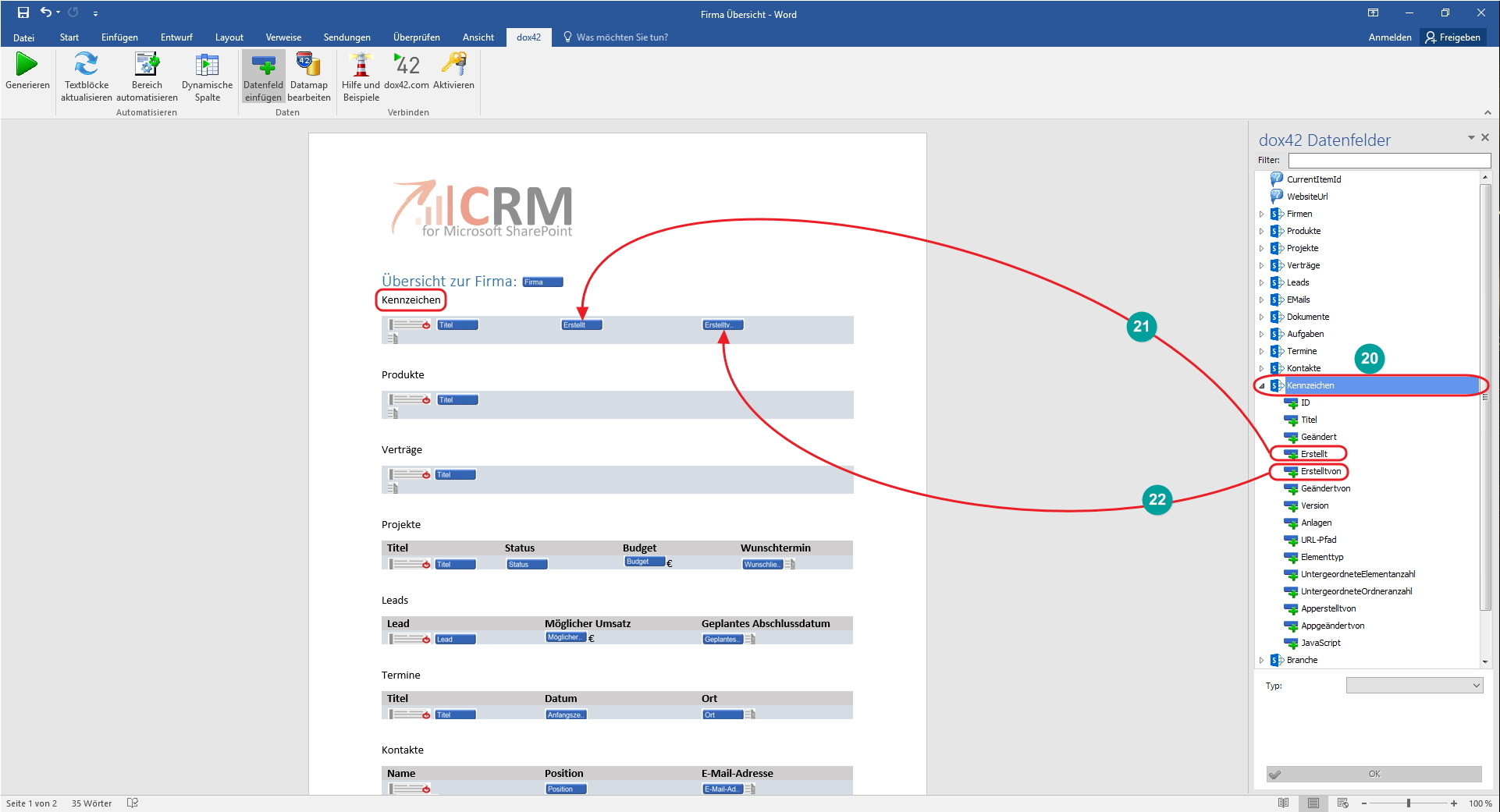
Task: Open ribbon display options icon
Action: point(1373,13)
